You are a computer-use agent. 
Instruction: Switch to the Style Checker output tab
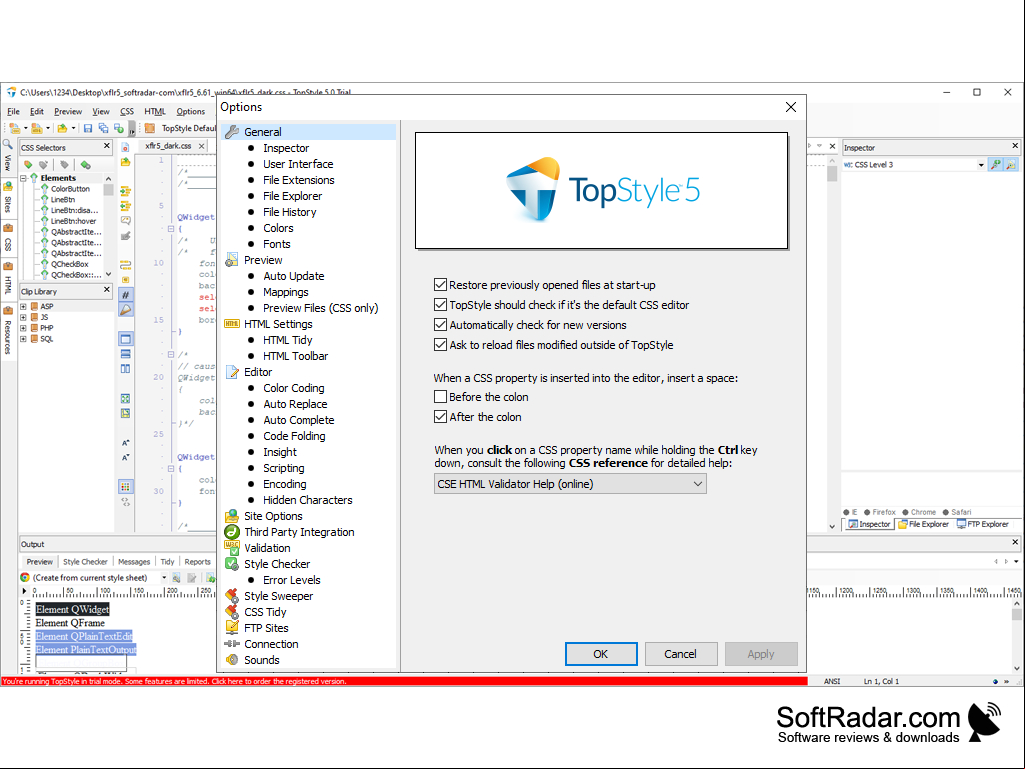(x=85, y=562)
